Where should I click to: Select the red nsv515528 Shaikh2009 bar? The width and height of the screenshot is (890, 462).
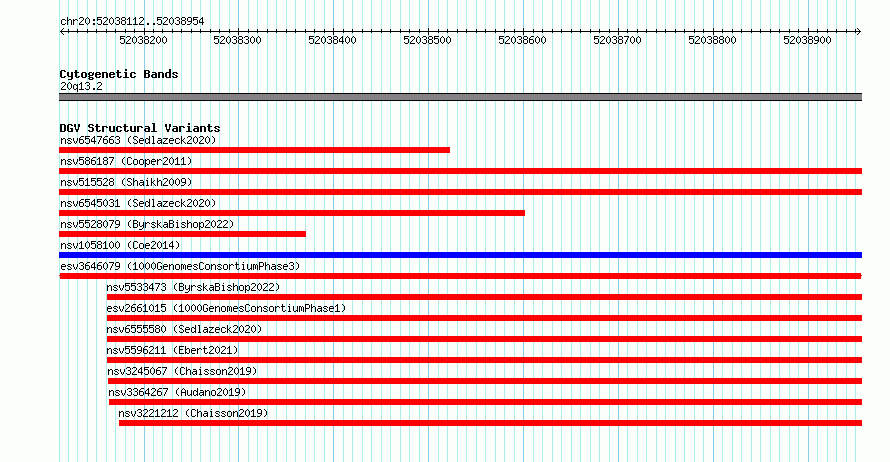(460, 192)
